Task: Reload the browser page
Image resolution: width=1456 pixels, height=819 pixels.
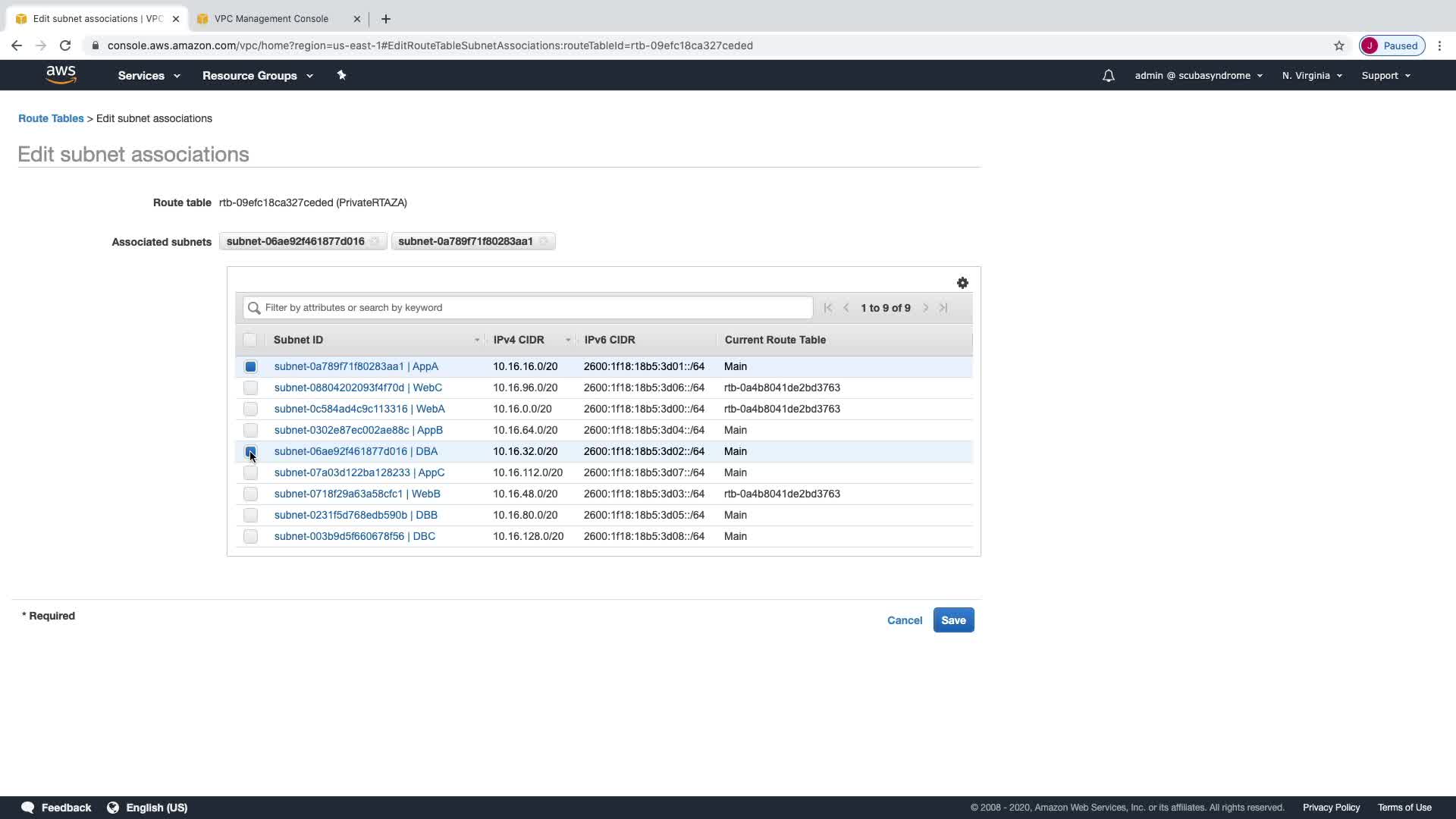Action: tap(65, 45)
